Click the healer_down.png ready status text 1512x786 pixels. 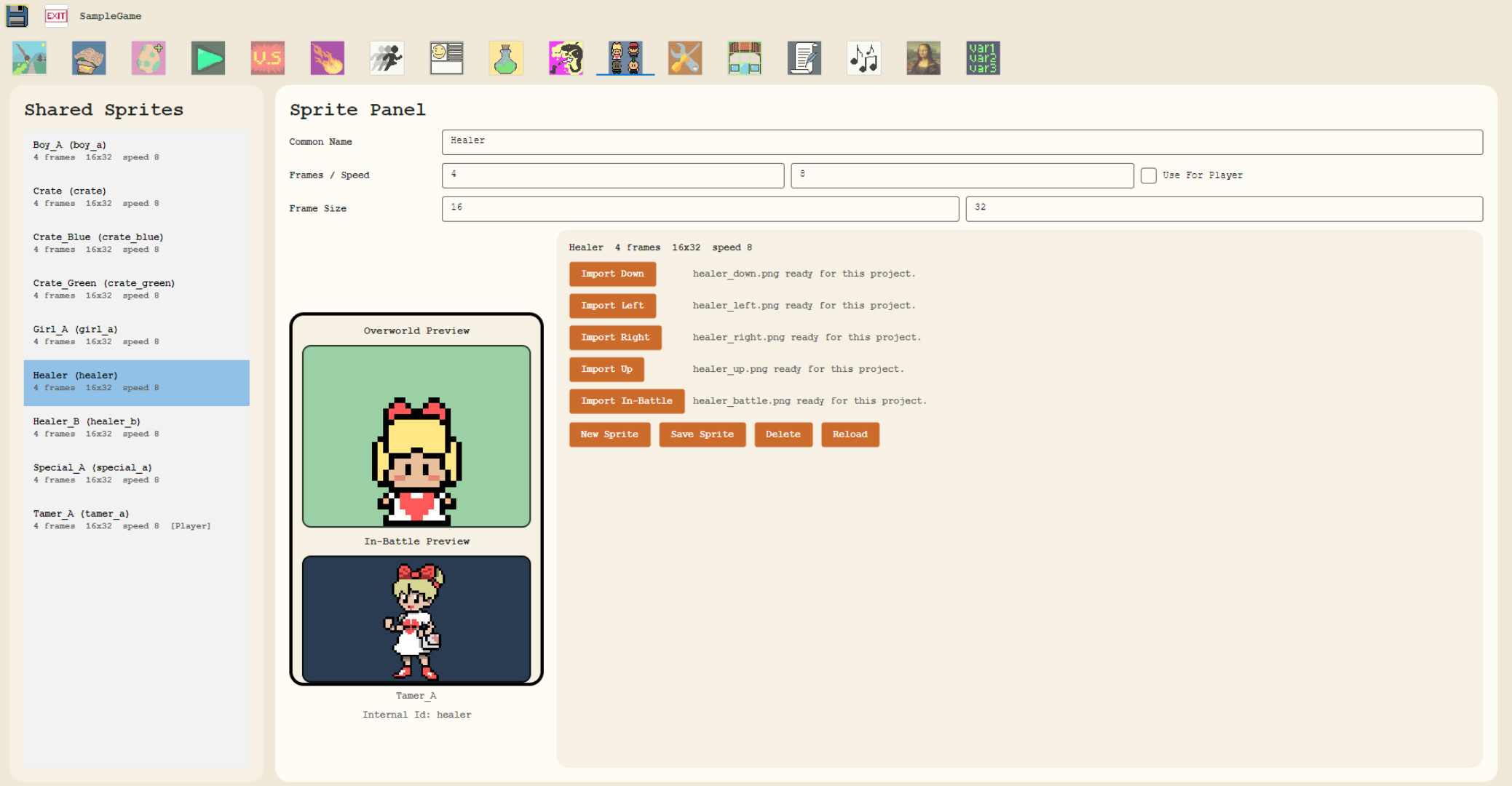pyautogui.click(x=804, y=274)
